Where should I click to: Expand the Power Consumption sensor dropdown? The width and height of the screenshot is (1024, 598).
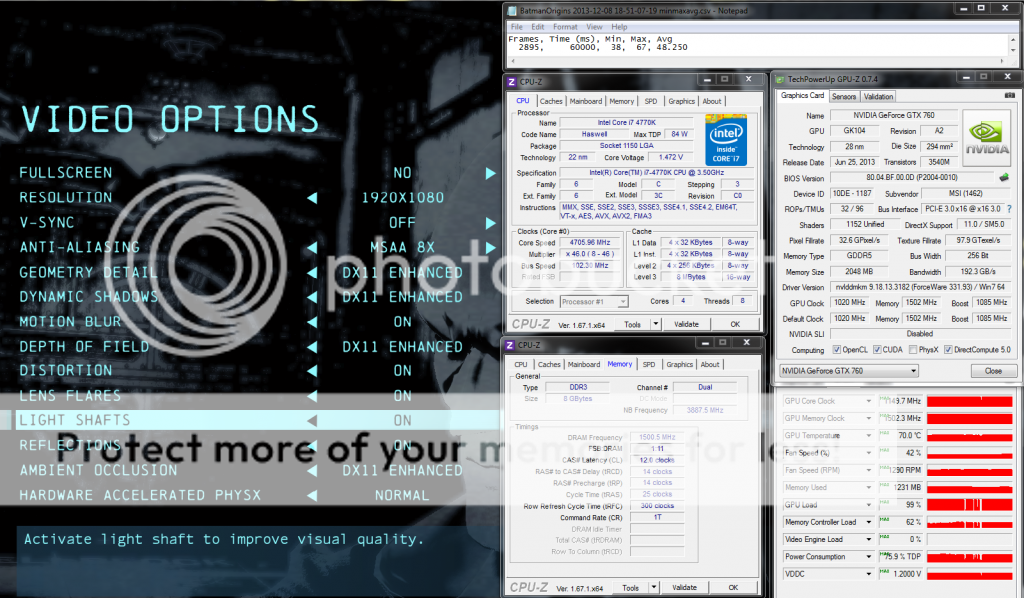pyautogui.click(x=869, y=557)
